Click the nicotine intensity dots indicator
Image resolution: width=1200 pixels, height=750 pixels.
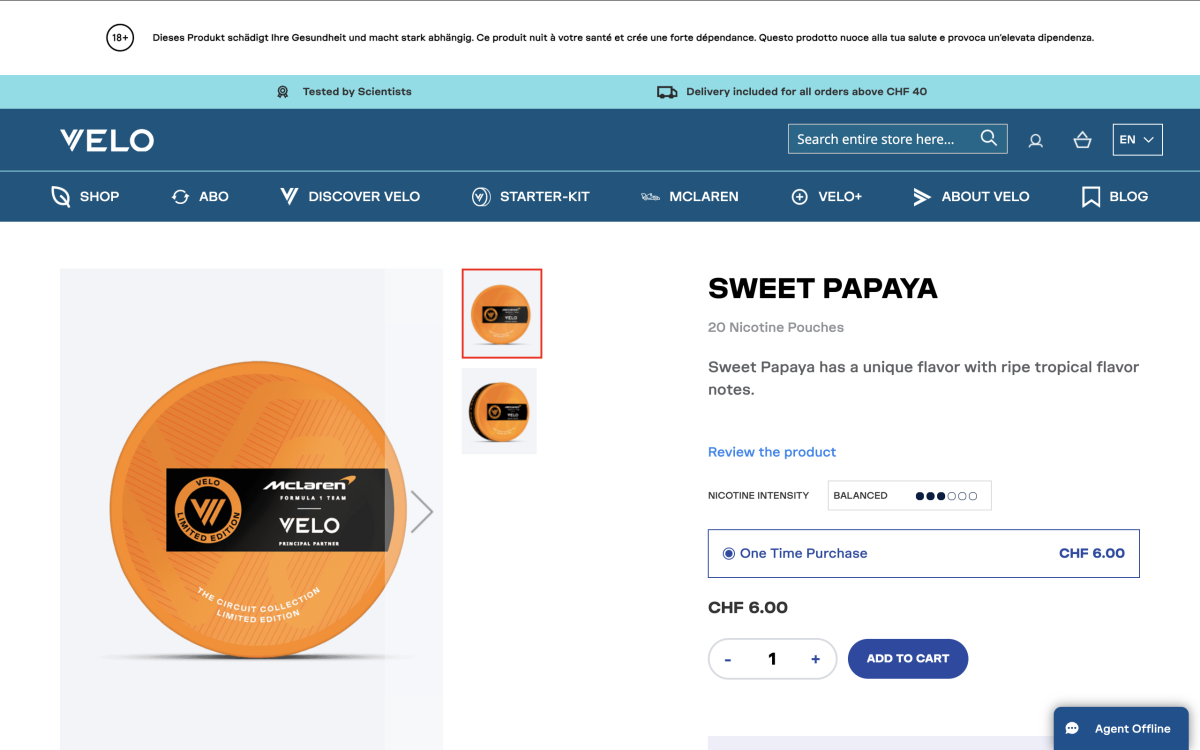coord(946,495)
